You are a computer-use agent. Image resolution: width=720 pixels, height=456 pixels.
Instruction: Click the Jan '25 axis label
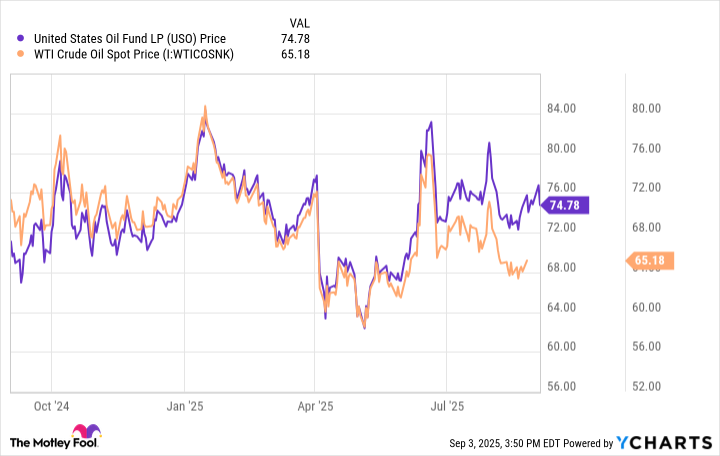[185, 407]
